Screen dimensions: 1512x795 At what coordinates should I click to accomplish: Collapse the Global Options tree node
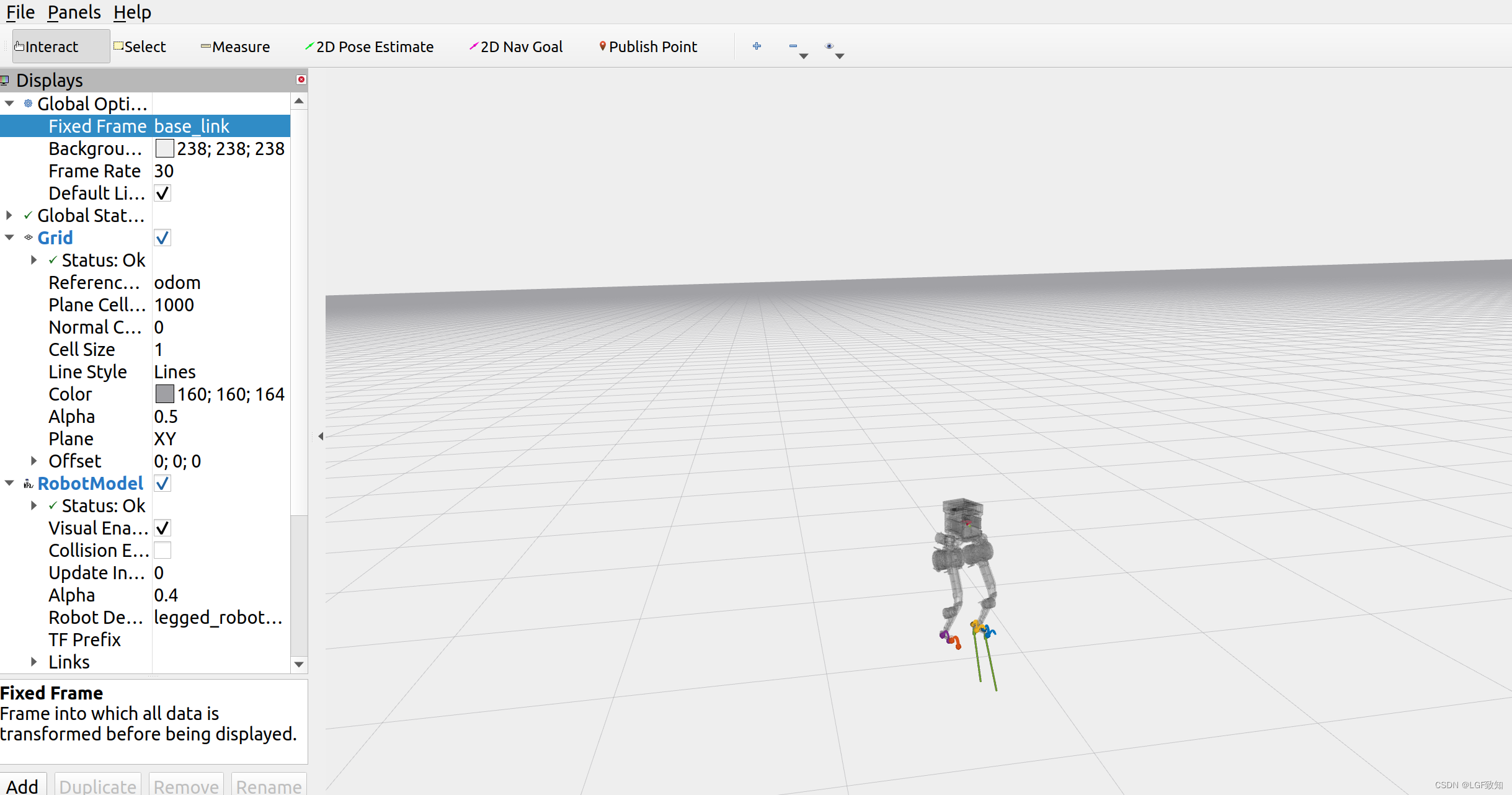9,104
